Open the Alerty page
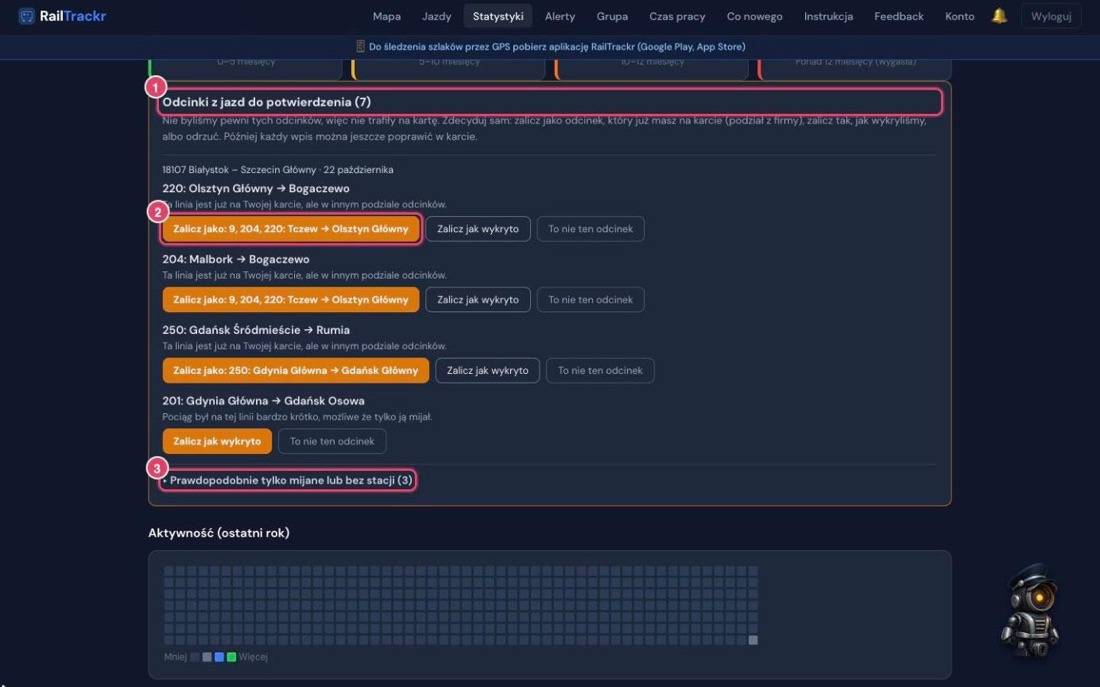 pos(560,16)
